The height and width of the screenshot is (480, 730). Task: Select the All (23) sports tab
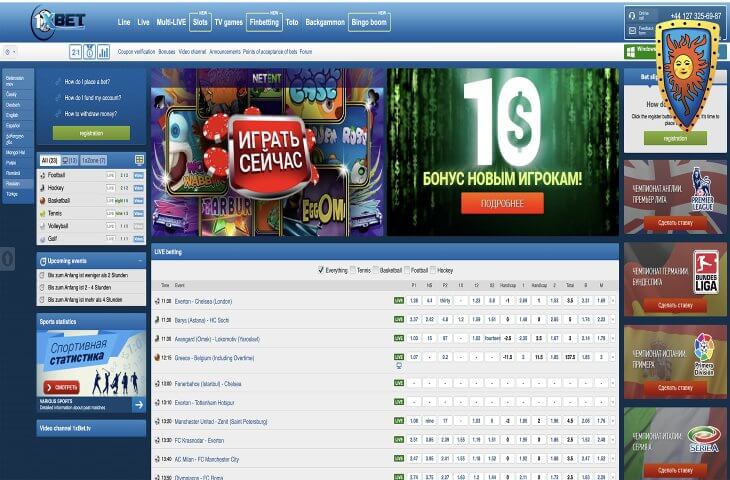tap(49, 161)
